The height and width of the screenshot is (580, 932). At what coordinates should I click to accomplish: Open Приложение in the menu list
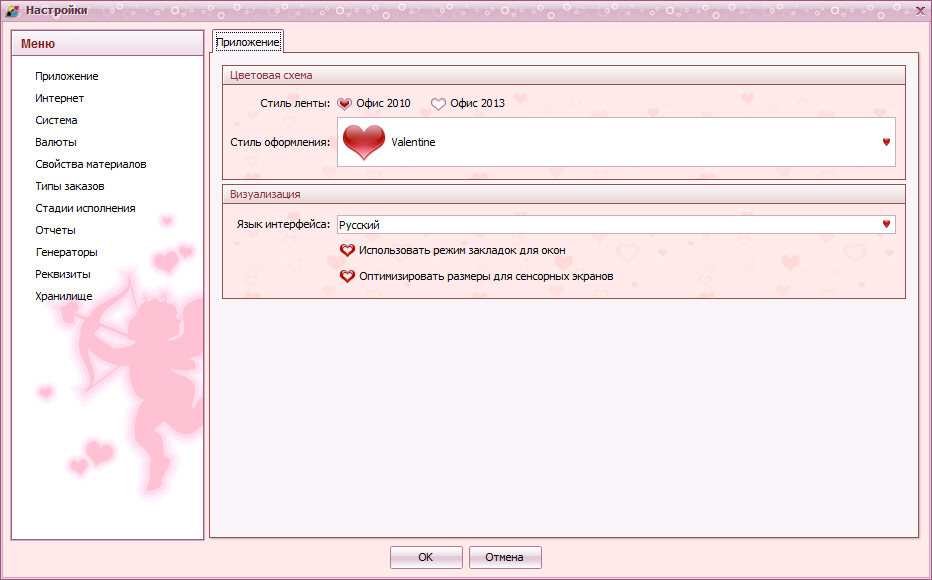[x=67, y=76]
